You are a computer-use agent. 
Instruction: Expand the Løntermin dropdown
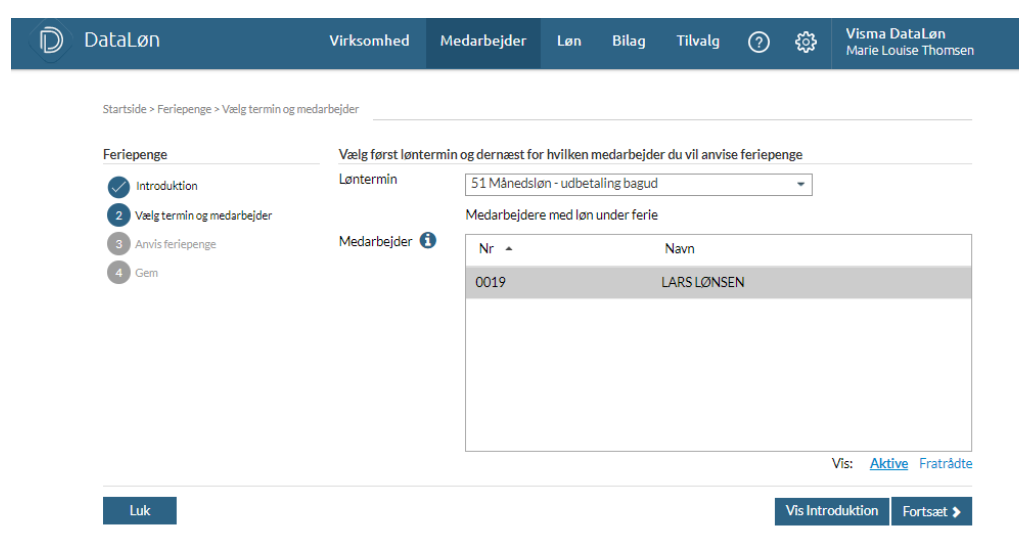click(800, 184)
